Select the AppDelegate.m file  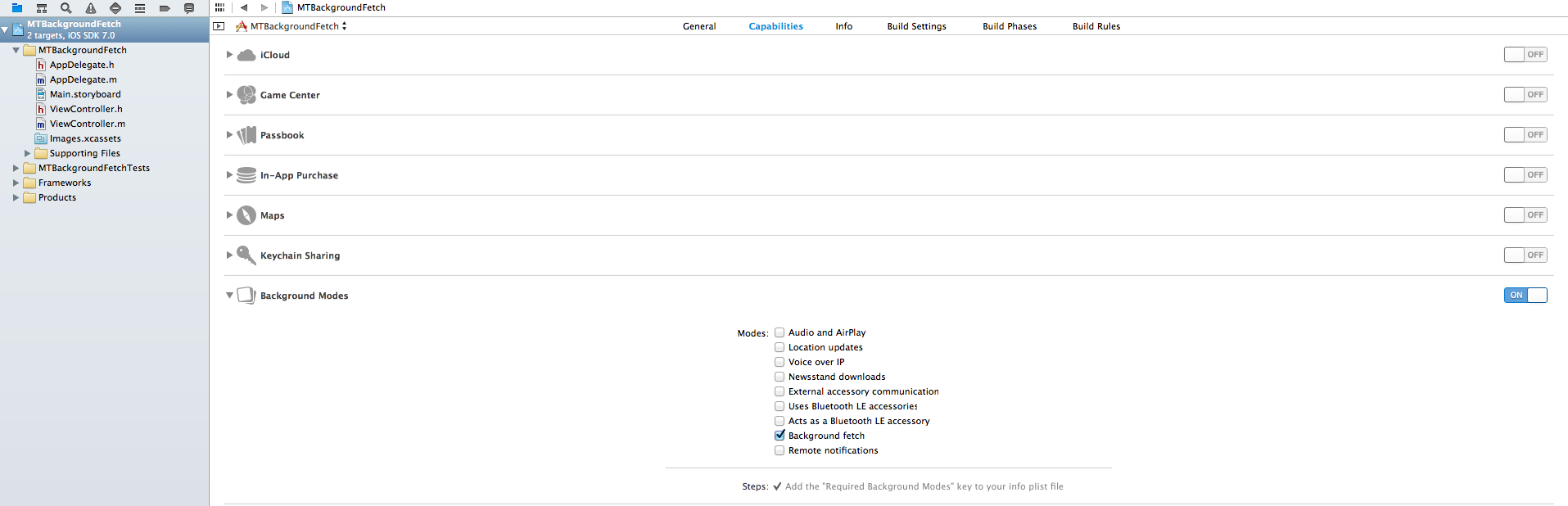tap(83, 79)
